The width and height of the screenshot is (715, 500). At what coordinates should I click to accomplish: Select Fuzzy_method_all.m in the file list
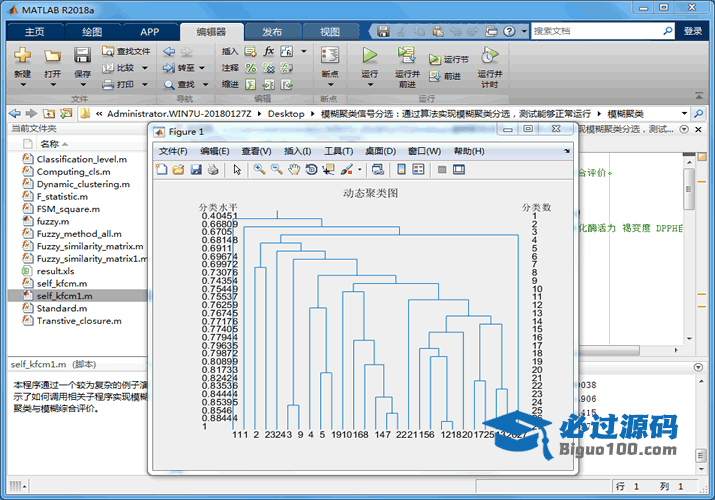tap(78, 234)
